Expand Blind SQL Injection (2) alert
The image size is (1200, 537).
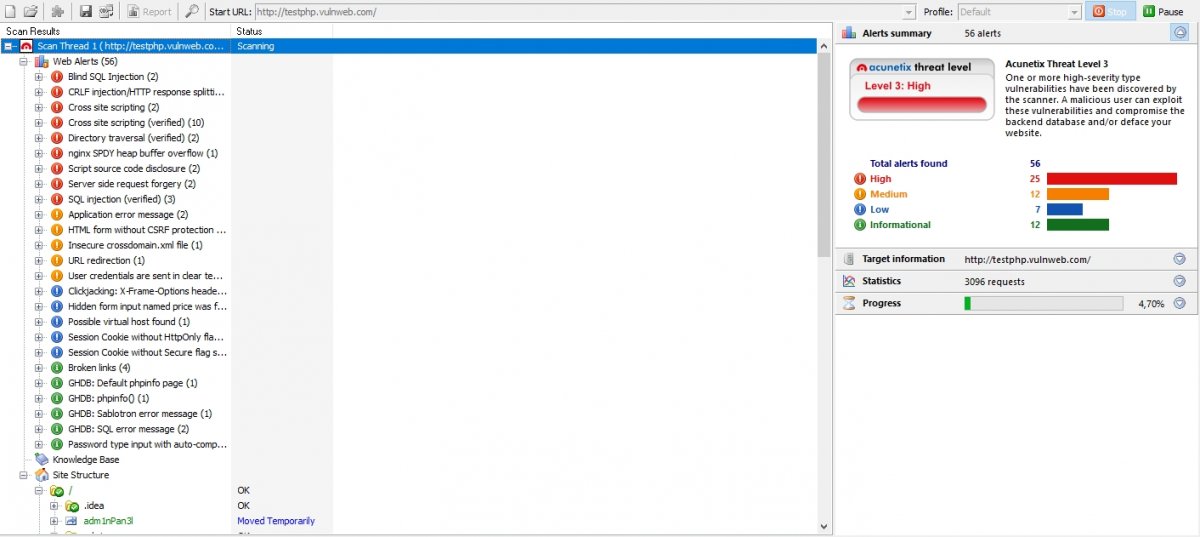pos(39,77)
